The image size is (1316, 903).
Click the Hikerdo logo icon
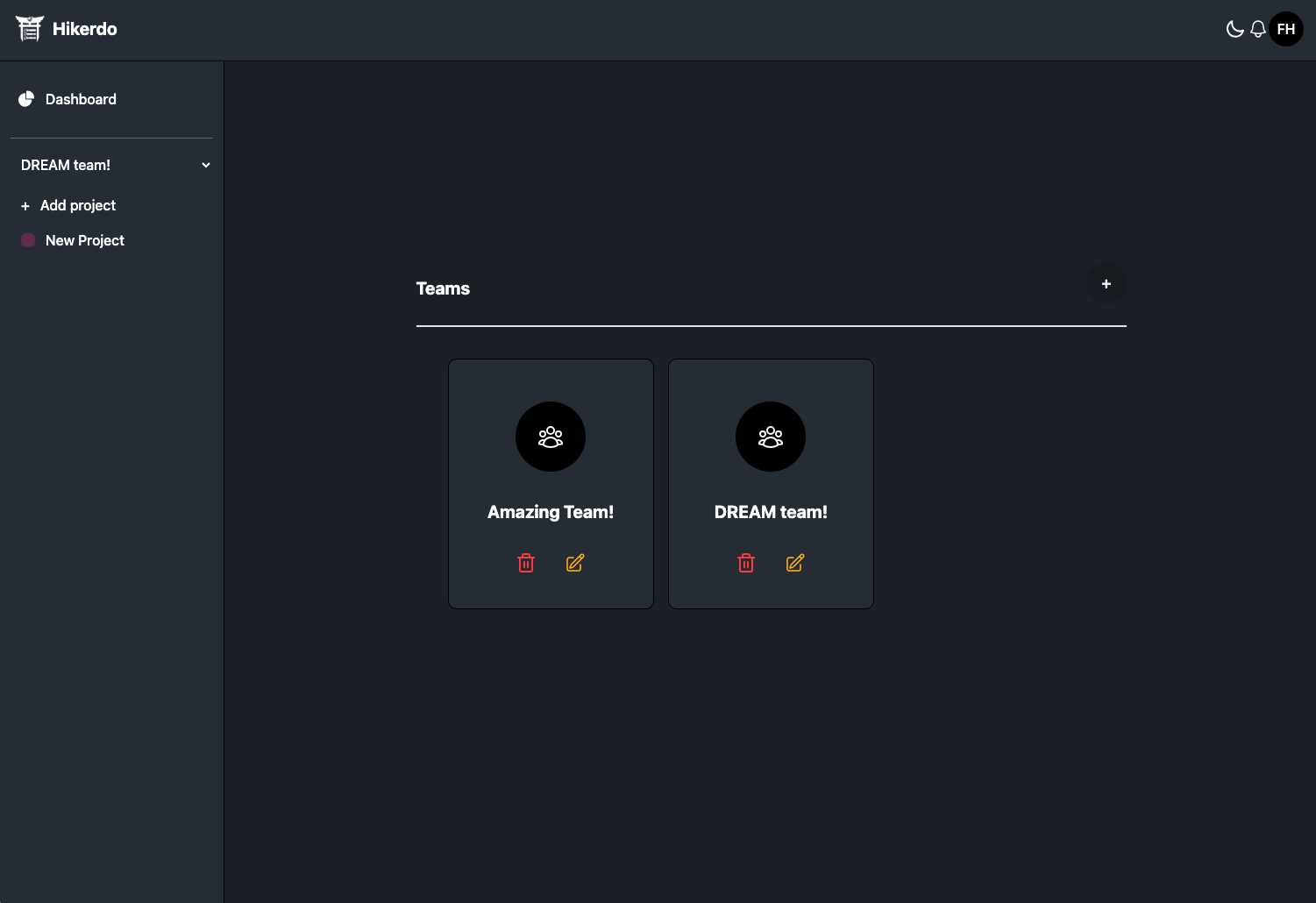[29, 29]
